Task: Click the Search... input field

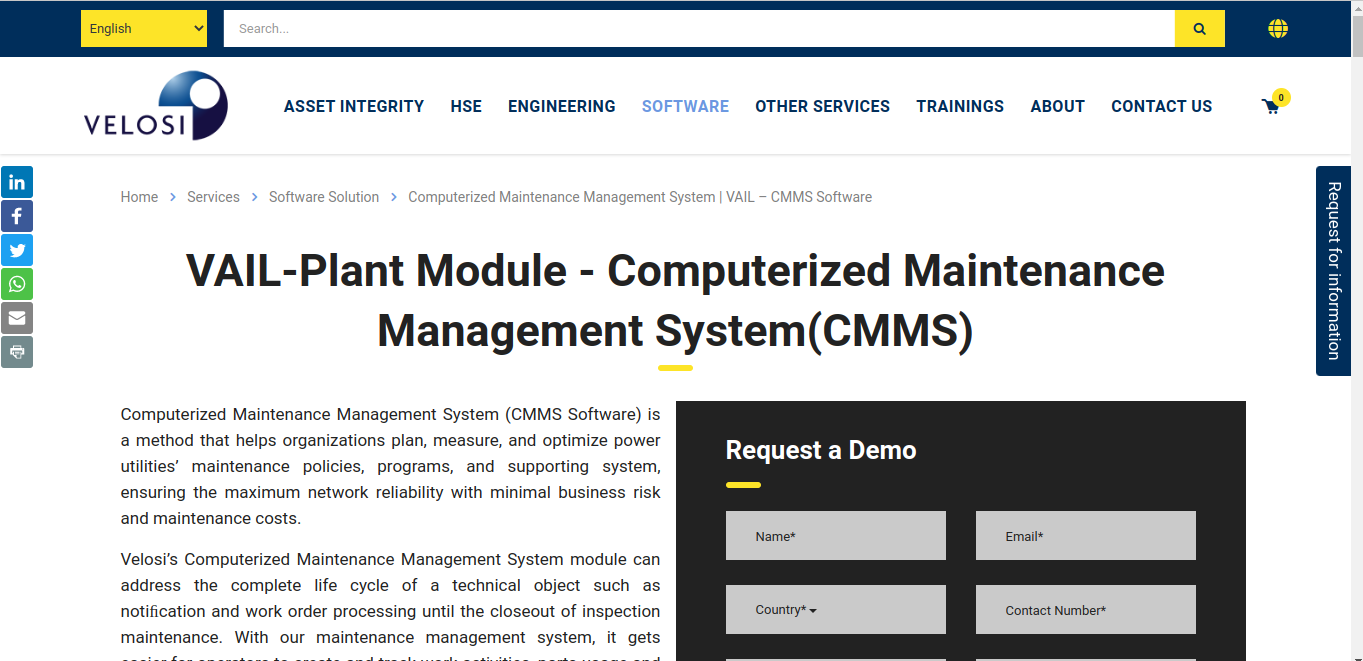Action: (x=699, y=29)
